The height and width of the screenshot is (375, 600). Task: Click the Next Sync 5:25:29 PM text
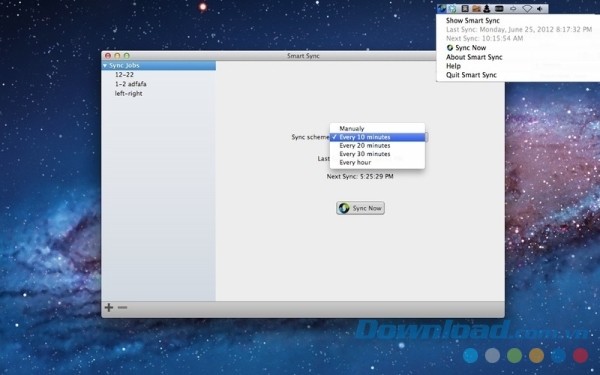360,176
